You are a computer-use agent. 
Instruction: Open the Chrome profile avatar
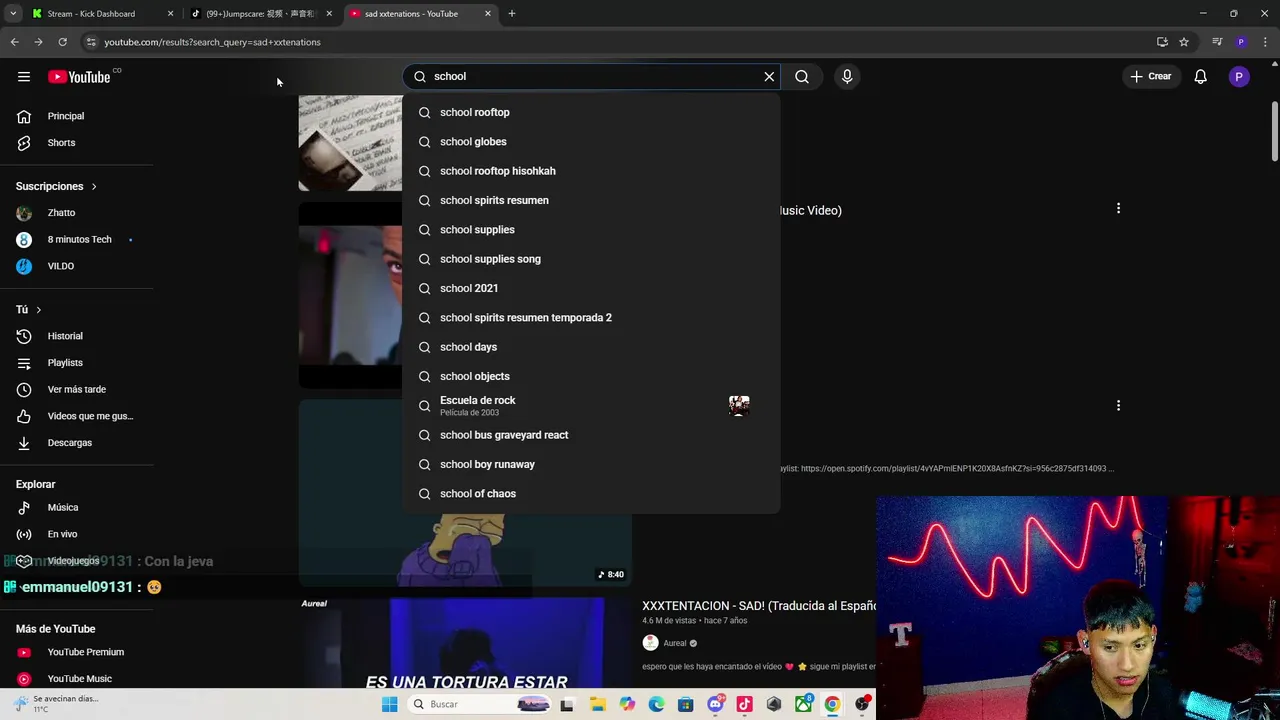(x=1241, y=42)
